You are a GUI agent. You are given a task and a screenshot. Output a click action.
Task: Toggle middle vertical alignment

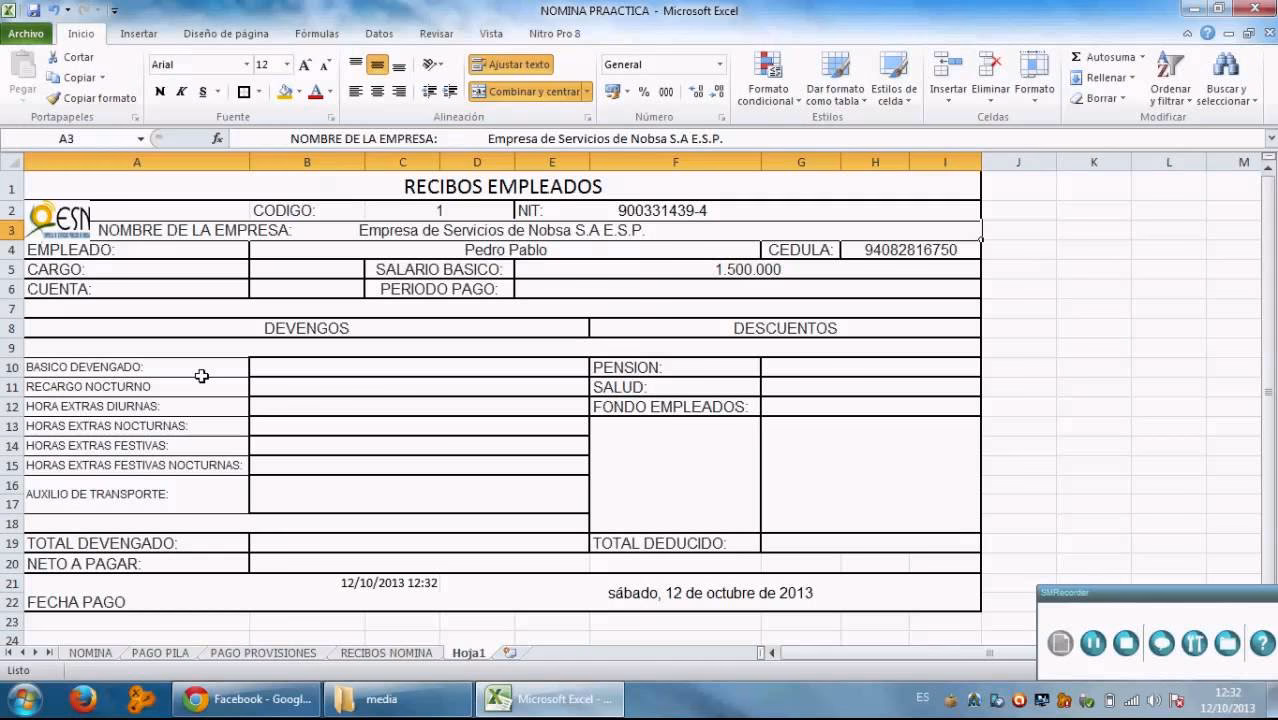point(377,64)
